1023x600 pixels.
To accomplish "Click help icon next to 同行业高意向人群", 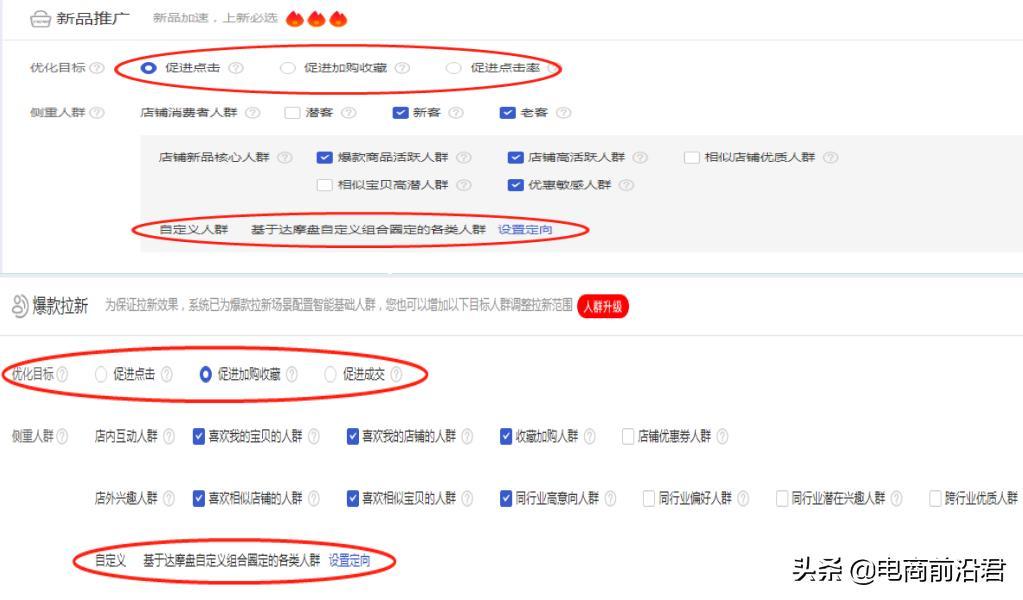I will click(x=610, y=498).
